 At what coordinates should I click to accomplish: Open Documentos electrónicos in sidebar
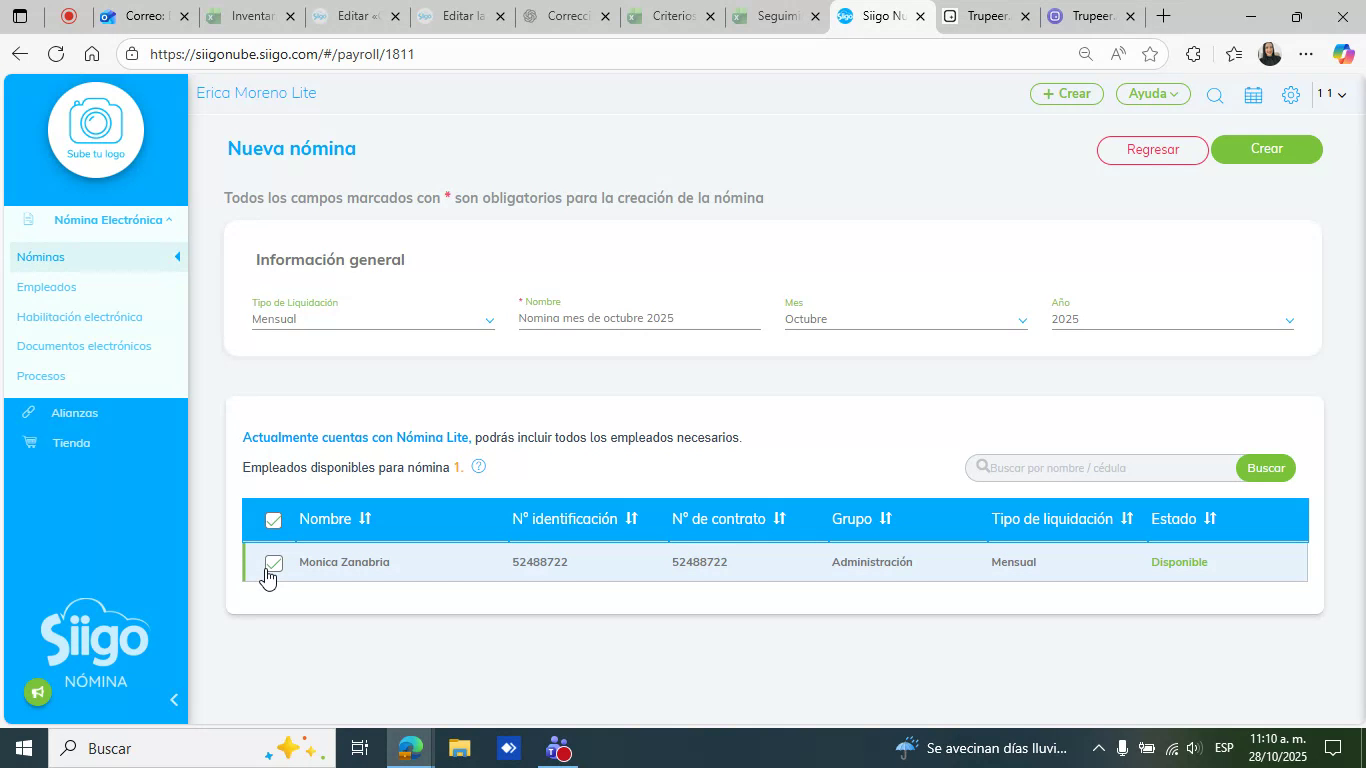pos(84,346)
